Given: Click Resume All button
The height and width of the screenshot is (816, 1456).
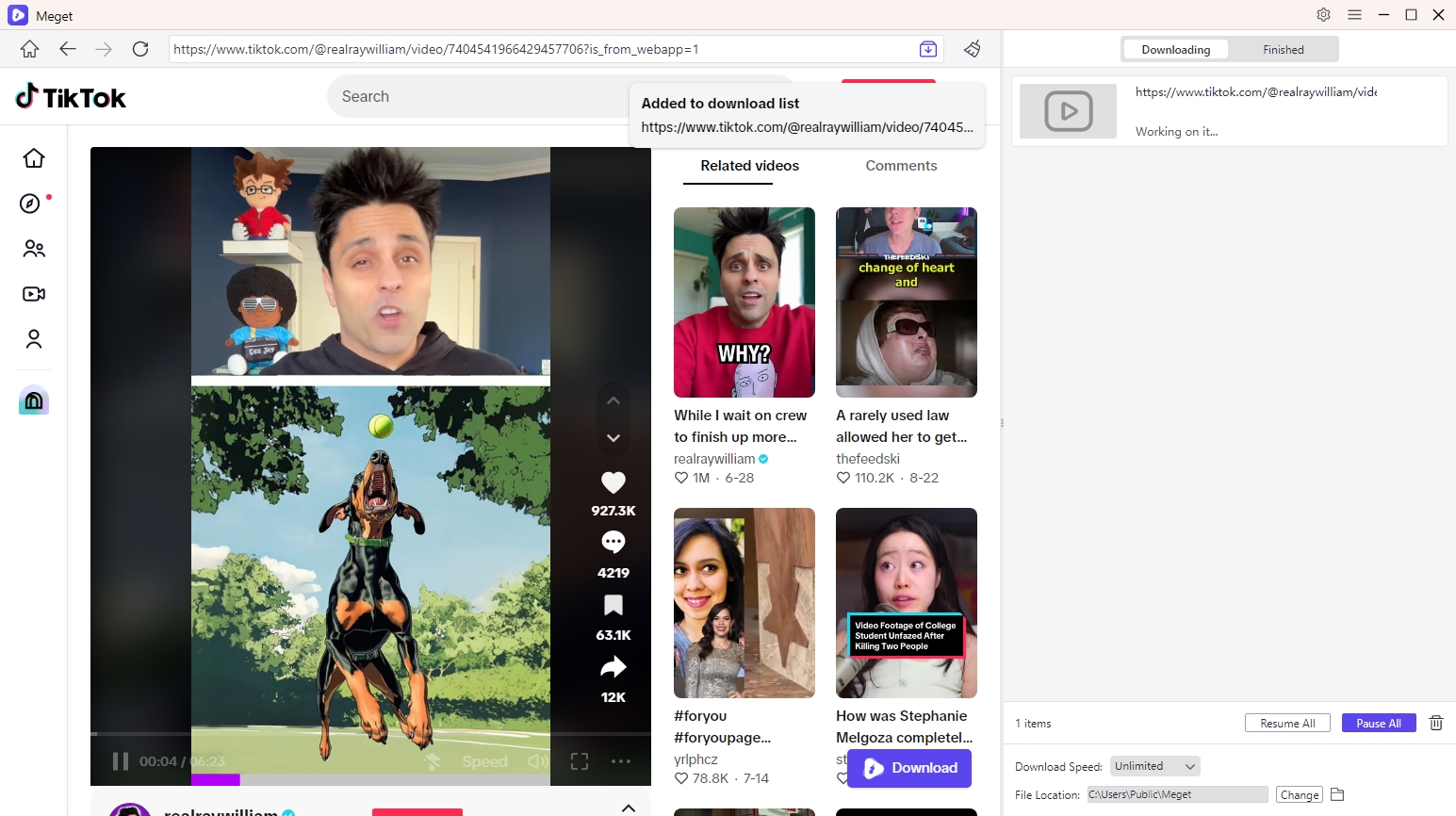Looking at the screenshot, I should pos(1287,723).
